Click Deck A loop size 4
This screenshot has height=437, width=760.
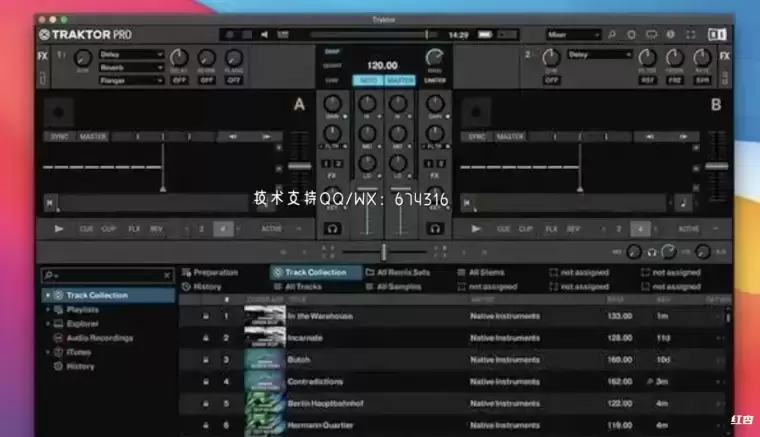[223, 229]
